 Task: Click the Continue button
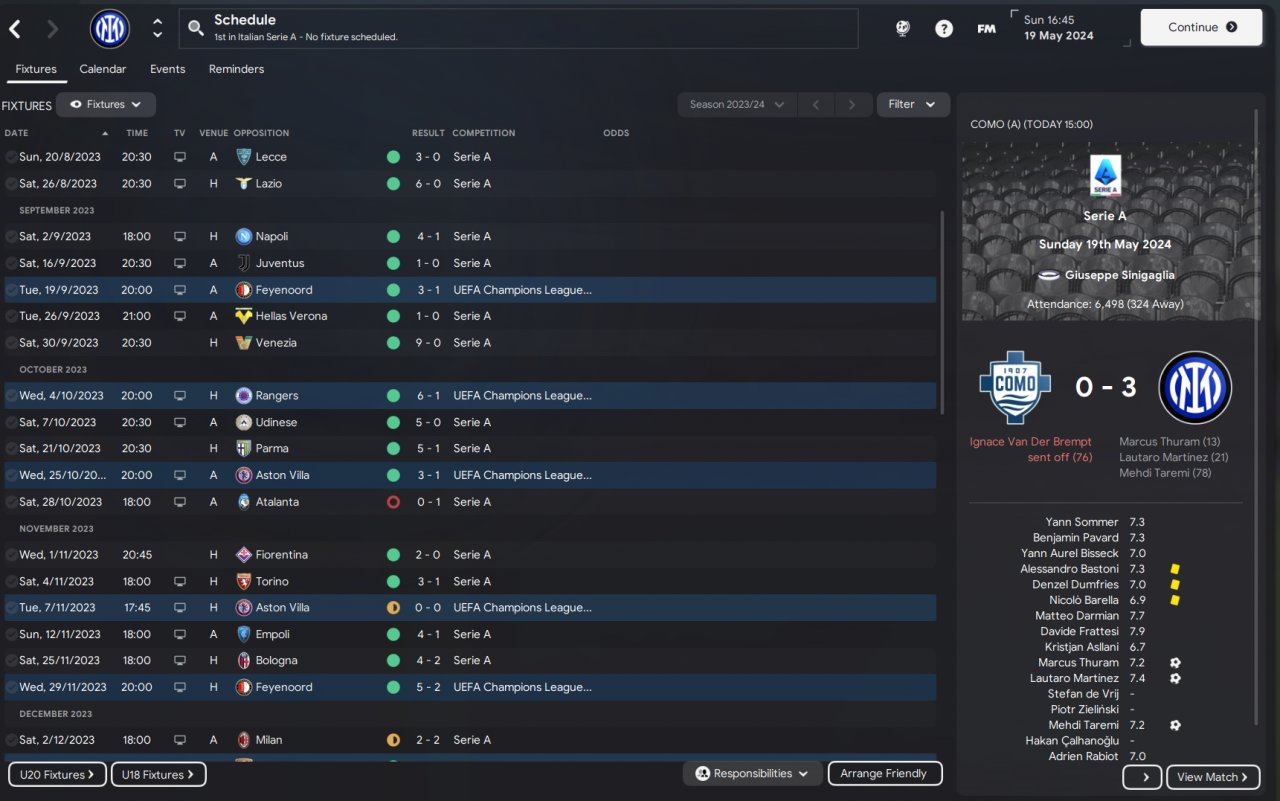point(1201,27)
